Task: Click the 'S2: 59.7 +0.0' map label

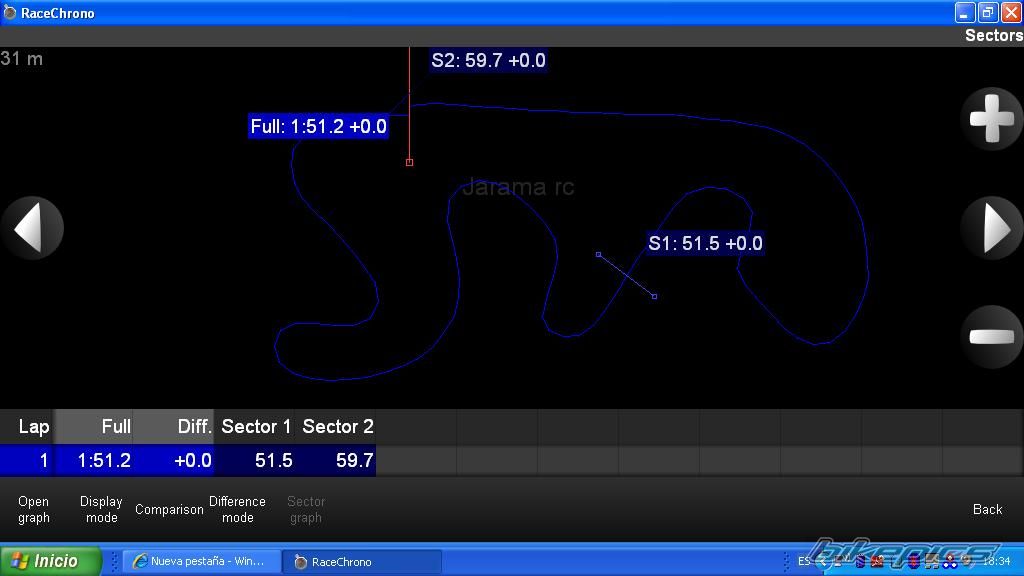Action: 488,60
